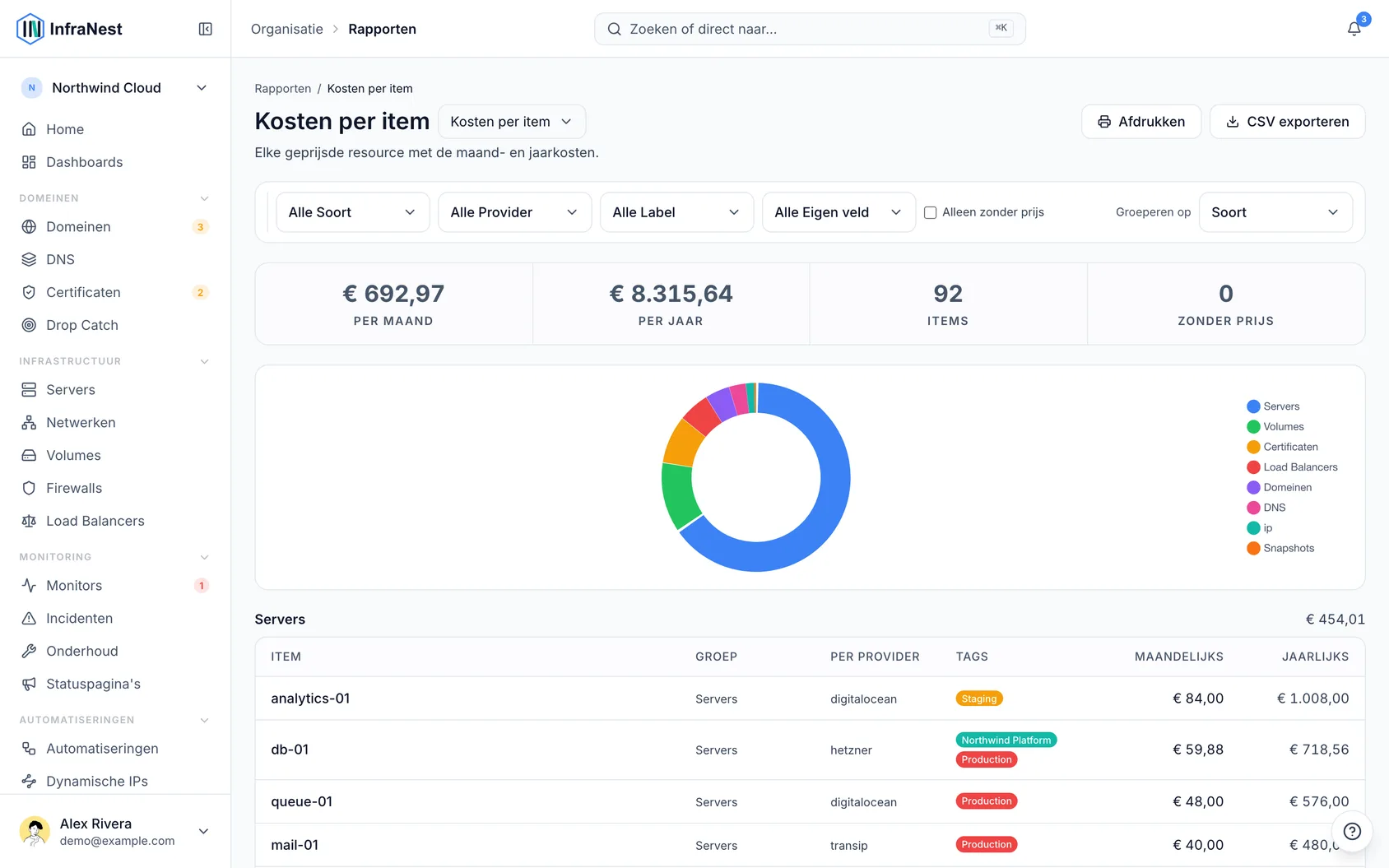Open notifications bell

[1354, 29]
